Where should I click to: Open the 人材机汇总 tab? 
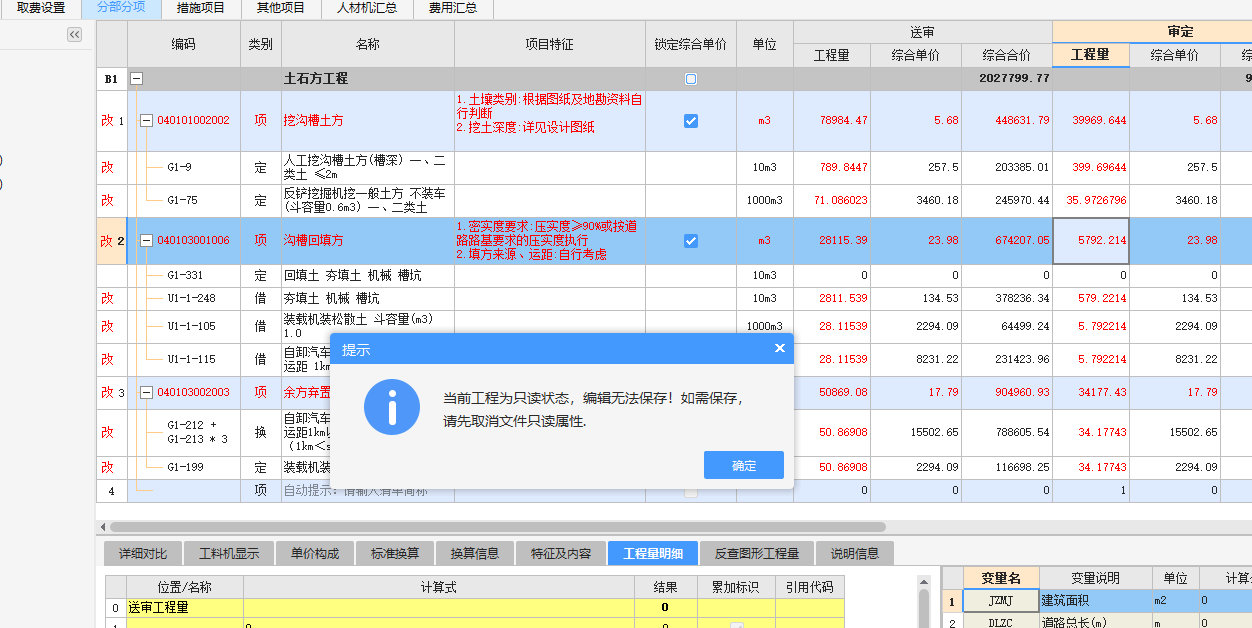click(x=367, y=8)
